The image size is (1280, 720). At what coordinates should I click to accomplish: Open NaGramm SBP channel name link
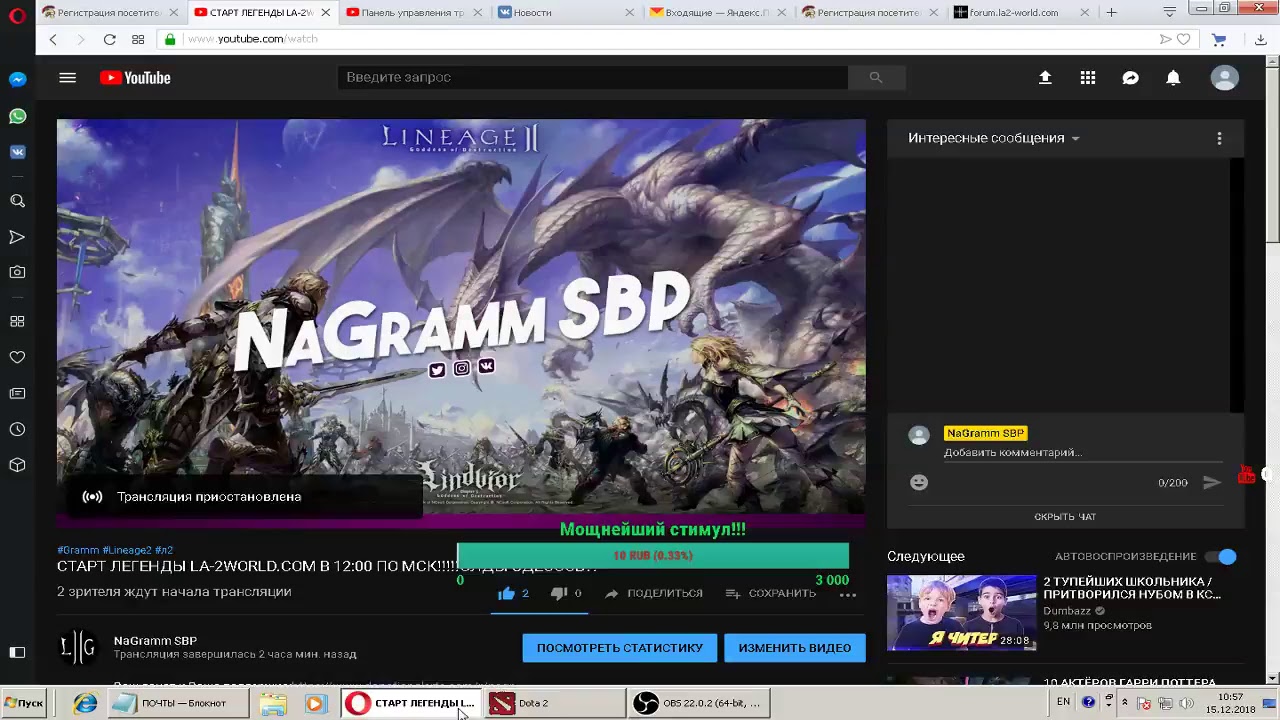[155, 640]
